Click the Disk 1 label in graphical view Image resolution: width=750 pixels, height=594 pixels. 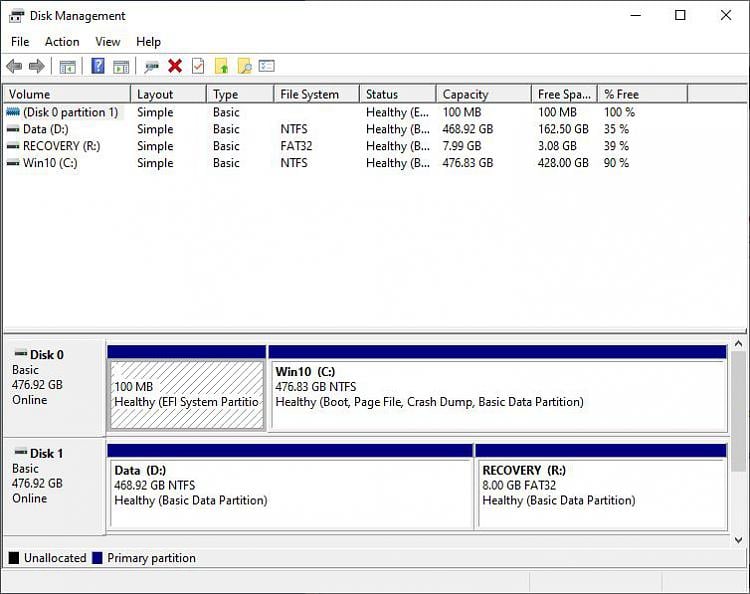click(x=46, y=453)
